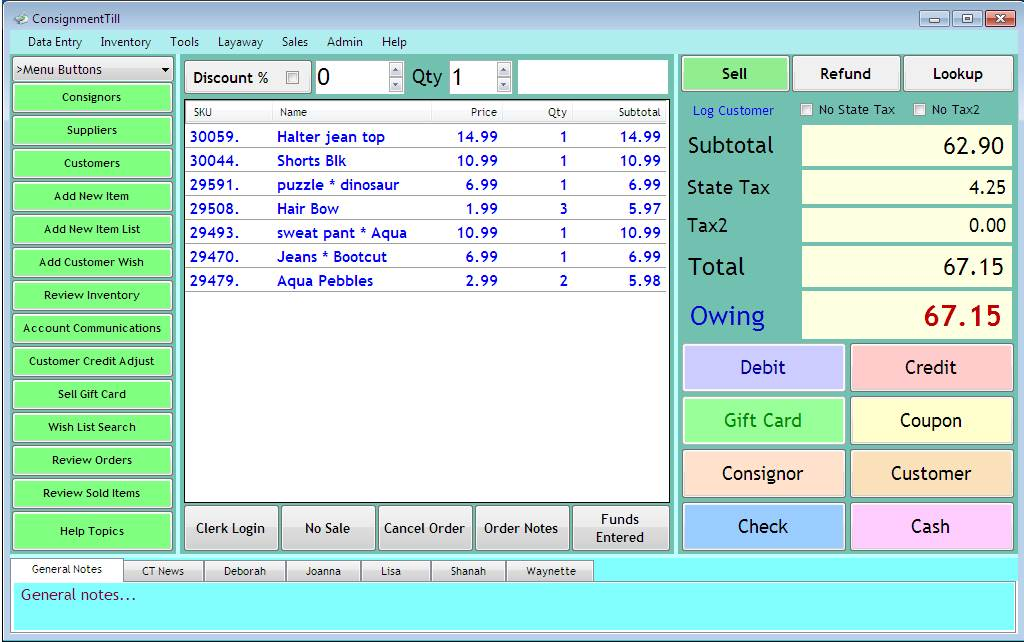Viewport: 1024px width, 642px height.
Task: Enable the No State Tax checkbox
Action: tap(807, 110)
